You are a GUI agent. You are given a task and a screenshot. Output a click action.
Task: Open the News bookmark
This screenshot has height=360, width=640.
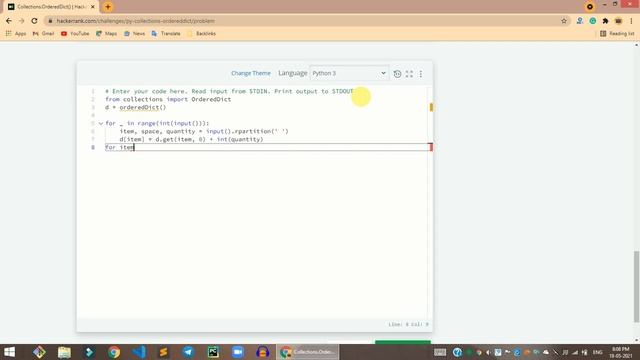tap(134, 33)
